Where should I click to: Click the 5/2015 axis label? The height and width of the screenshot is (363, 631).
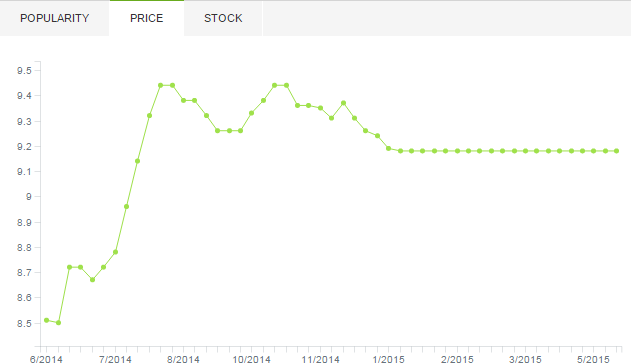(594, 359)
